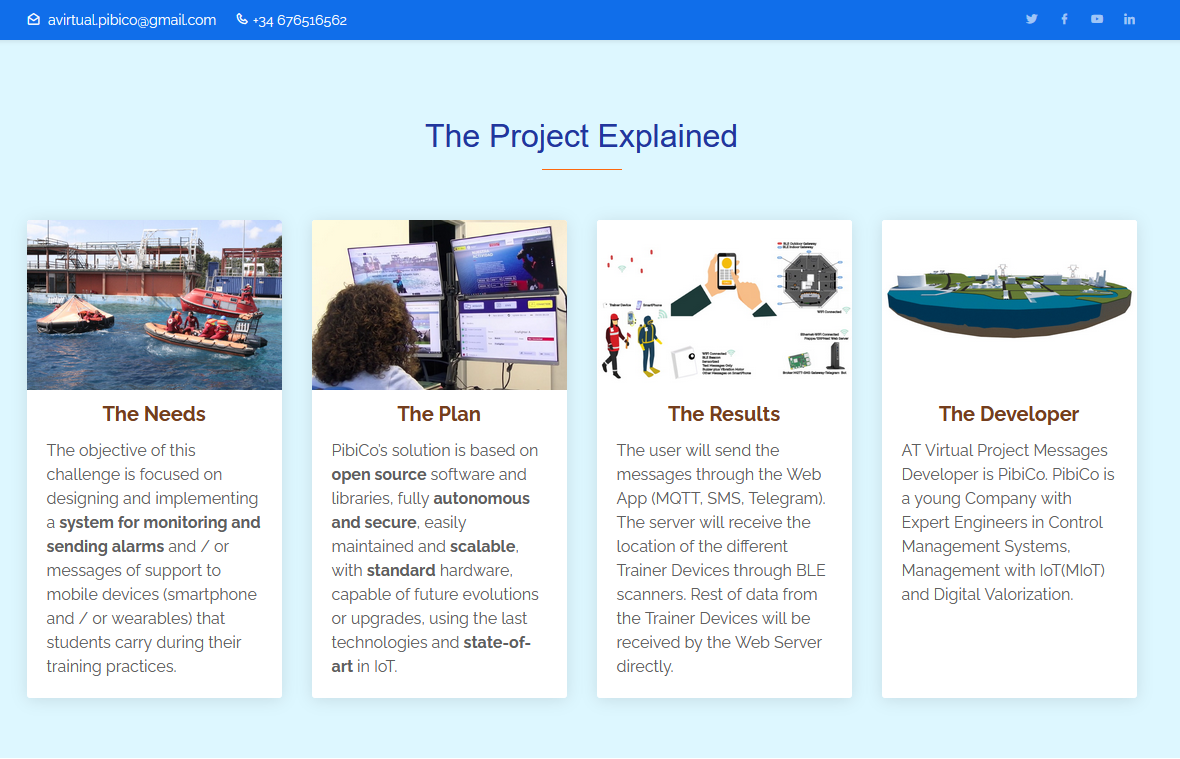The width and height of the screenshot is (1180, 759).
Task: Click The Developer card title
Action: coord(1009,414)
